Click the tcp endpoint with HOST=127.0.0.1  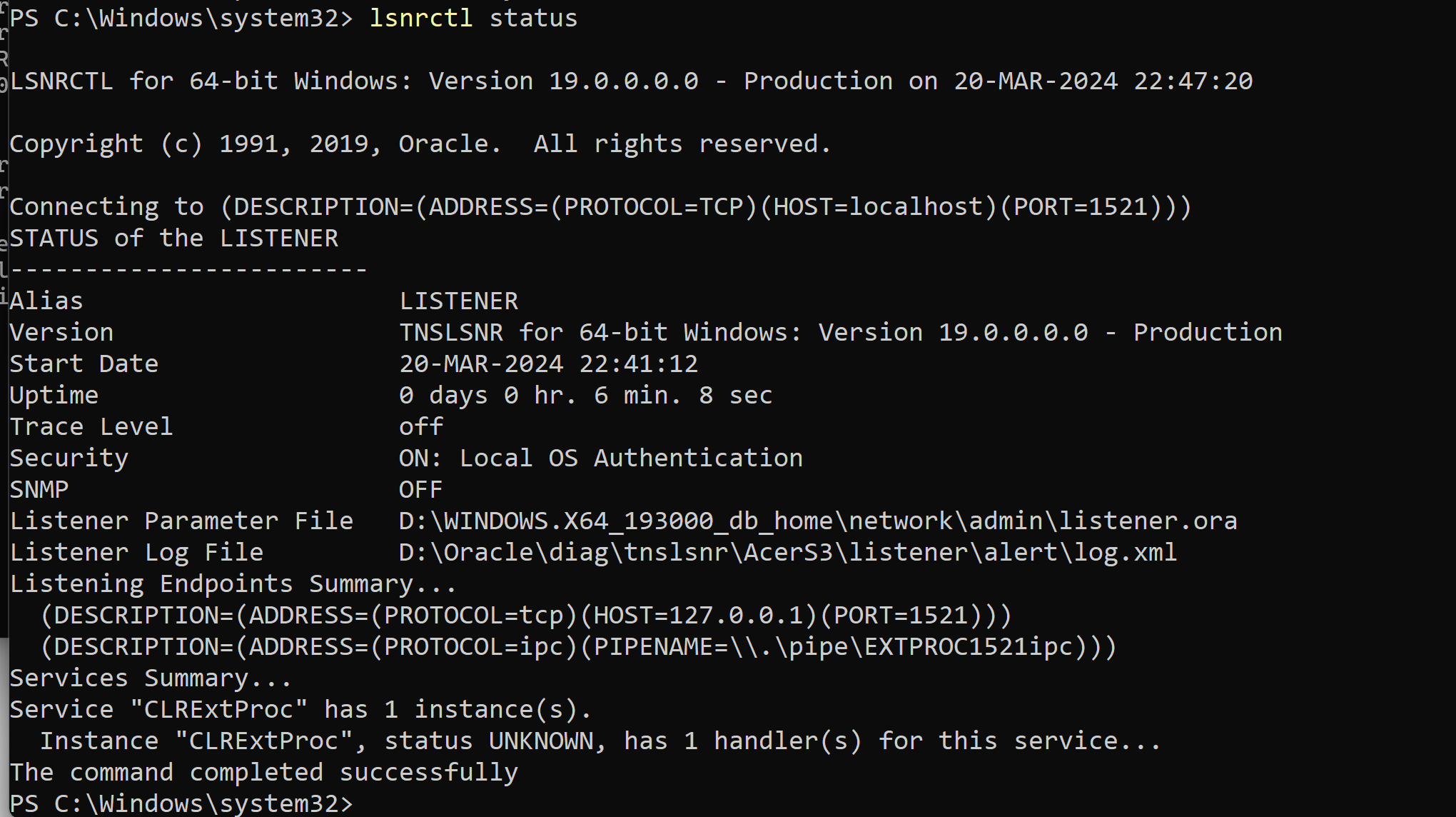525,616
